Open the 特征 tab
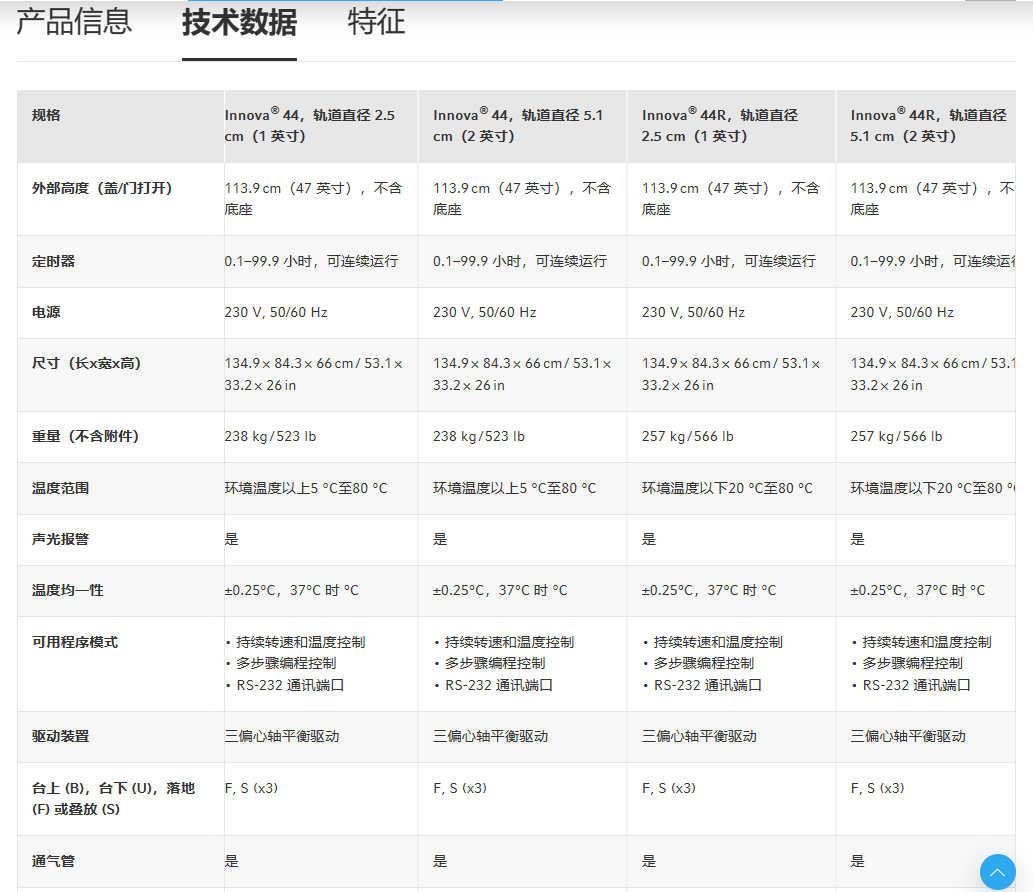 (376, 22)
